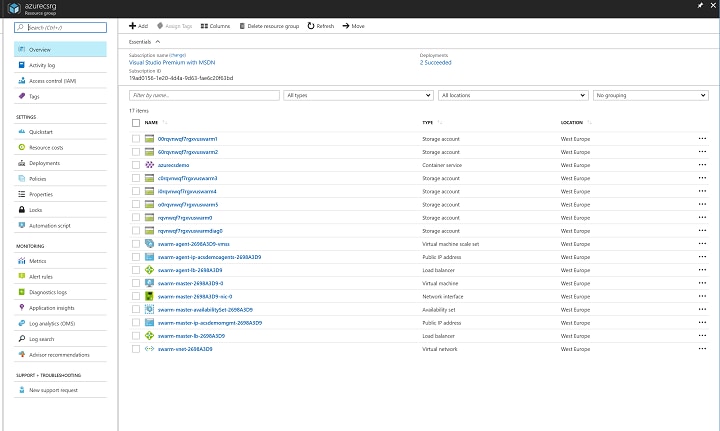Click the 2 Succeeded deployments link
The image size is (720, 431).
[x=435, y=62]
